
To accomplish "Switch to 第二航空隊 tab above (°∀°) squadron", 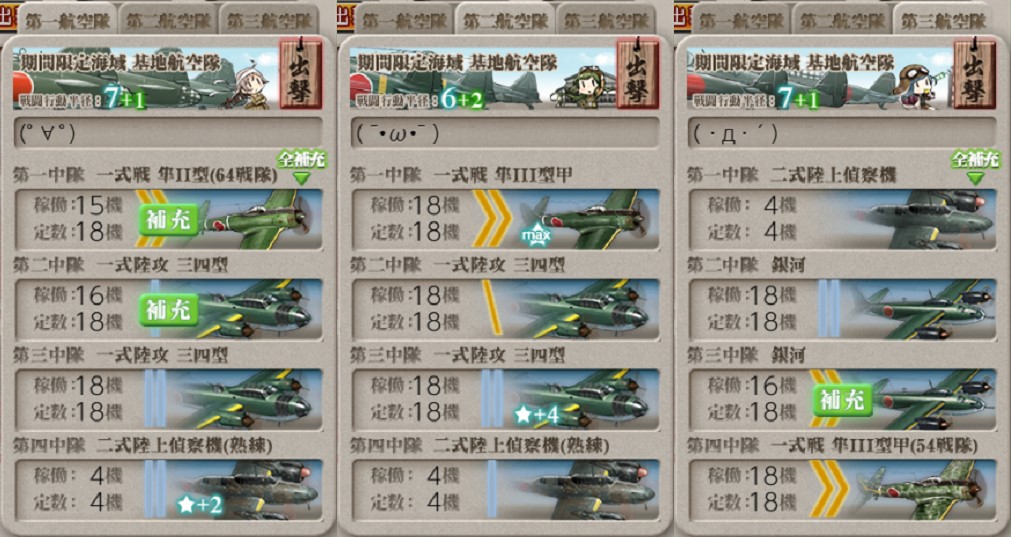I will pyautogui.click(x=168, y=21).
